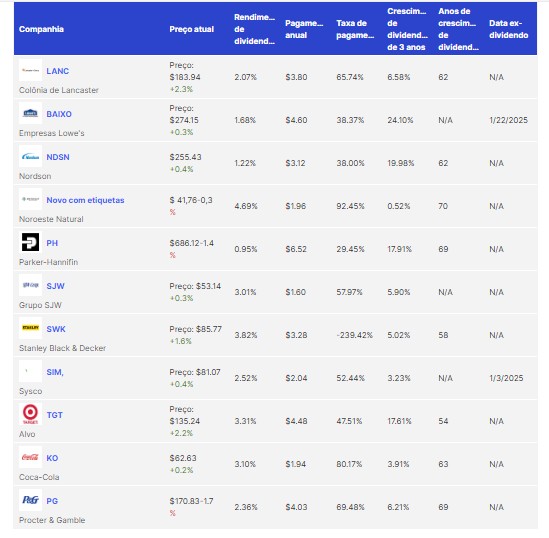Click the Noroeste Natural company logo

tap(30, 200)
